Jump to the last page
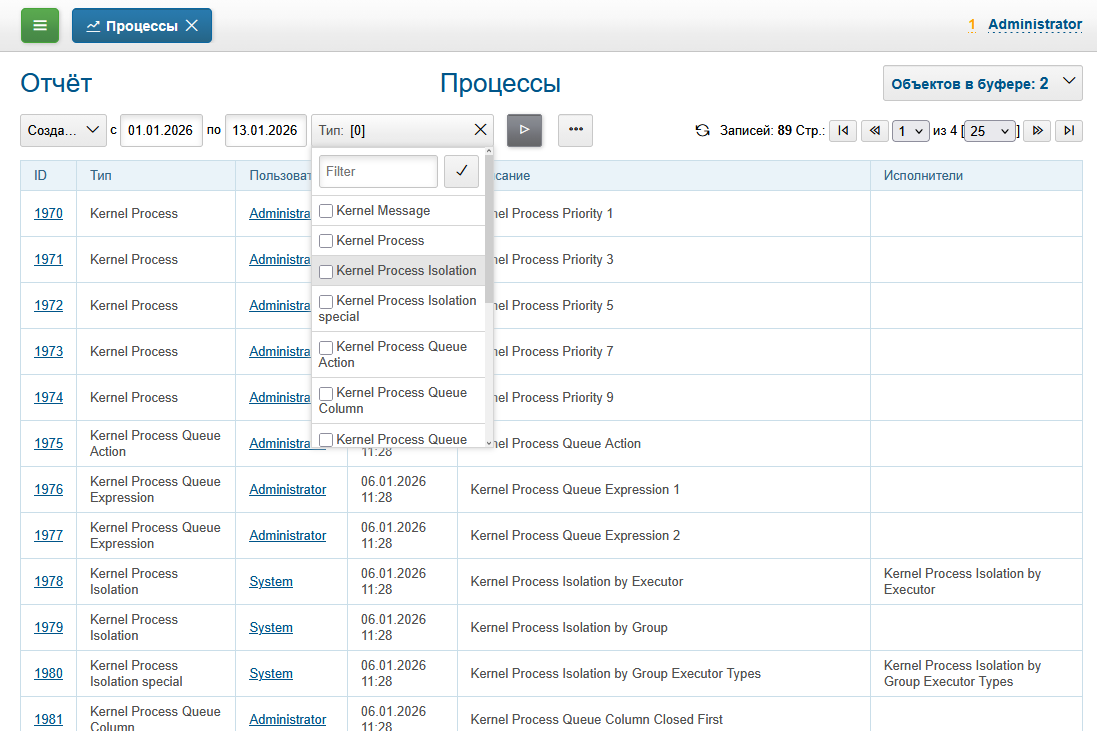This screenshot has width=1097, height=731. click(1069, 131)
